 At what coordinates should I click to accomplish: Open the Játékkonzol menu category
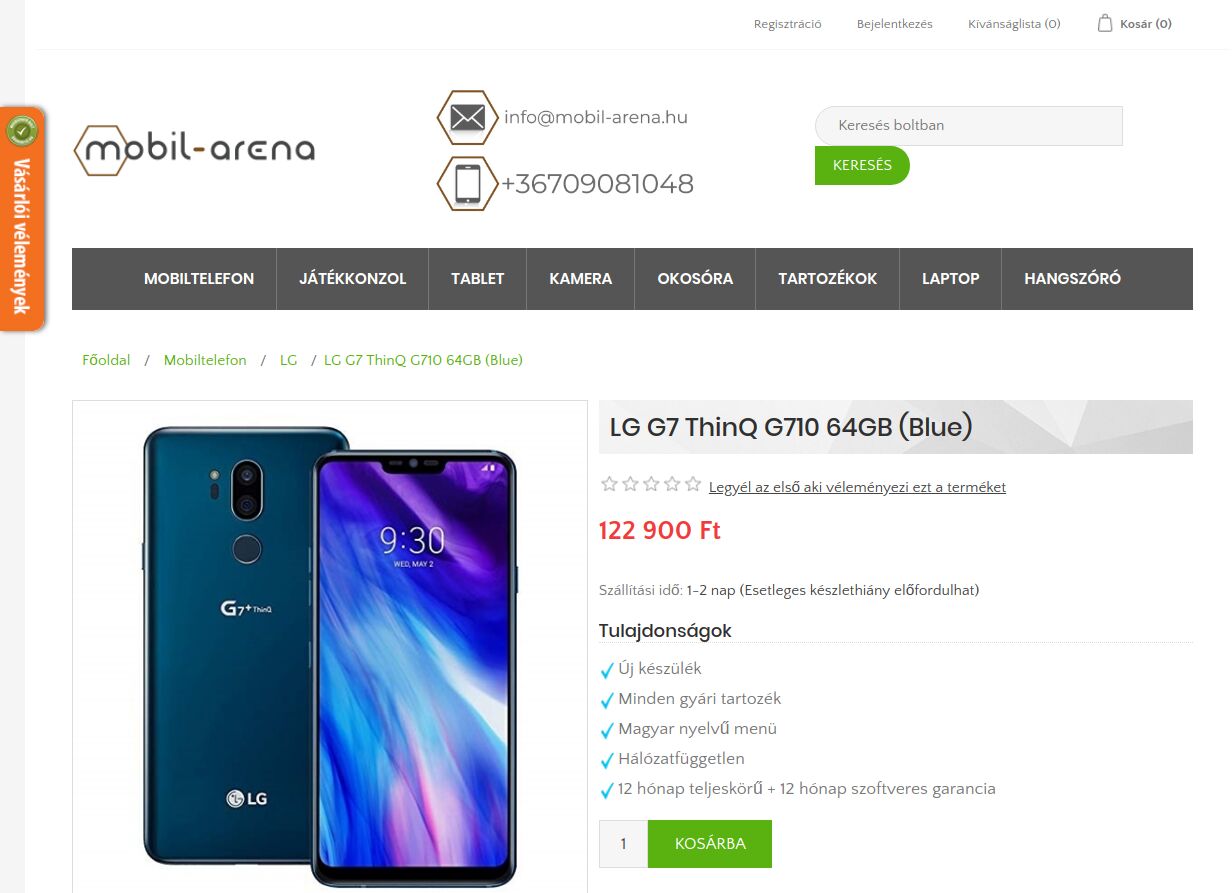352,279
